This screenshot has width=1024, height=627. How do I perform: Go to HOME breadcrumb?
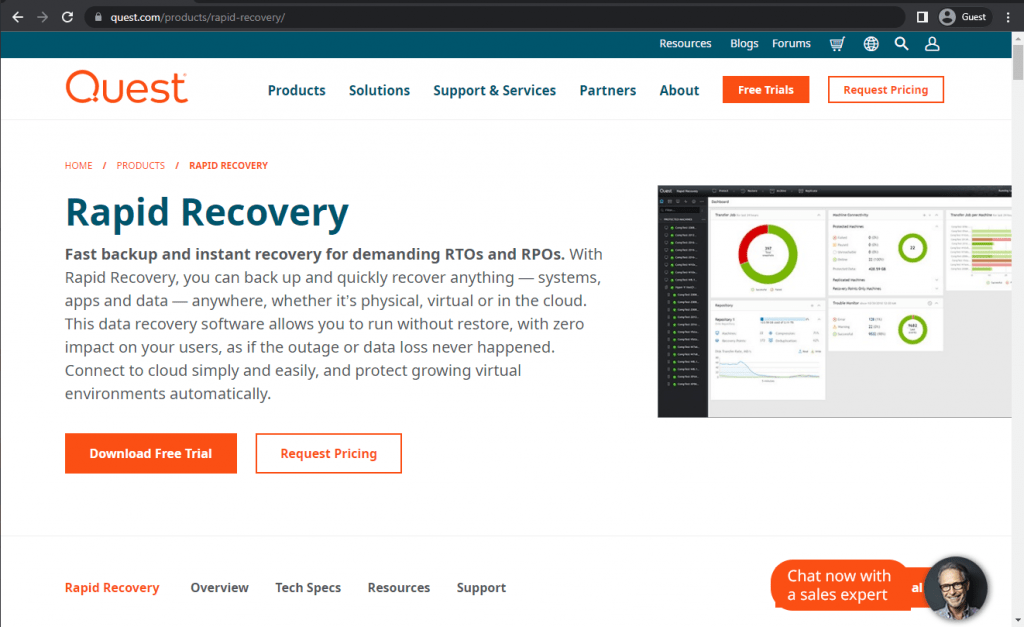pos(78,165)
